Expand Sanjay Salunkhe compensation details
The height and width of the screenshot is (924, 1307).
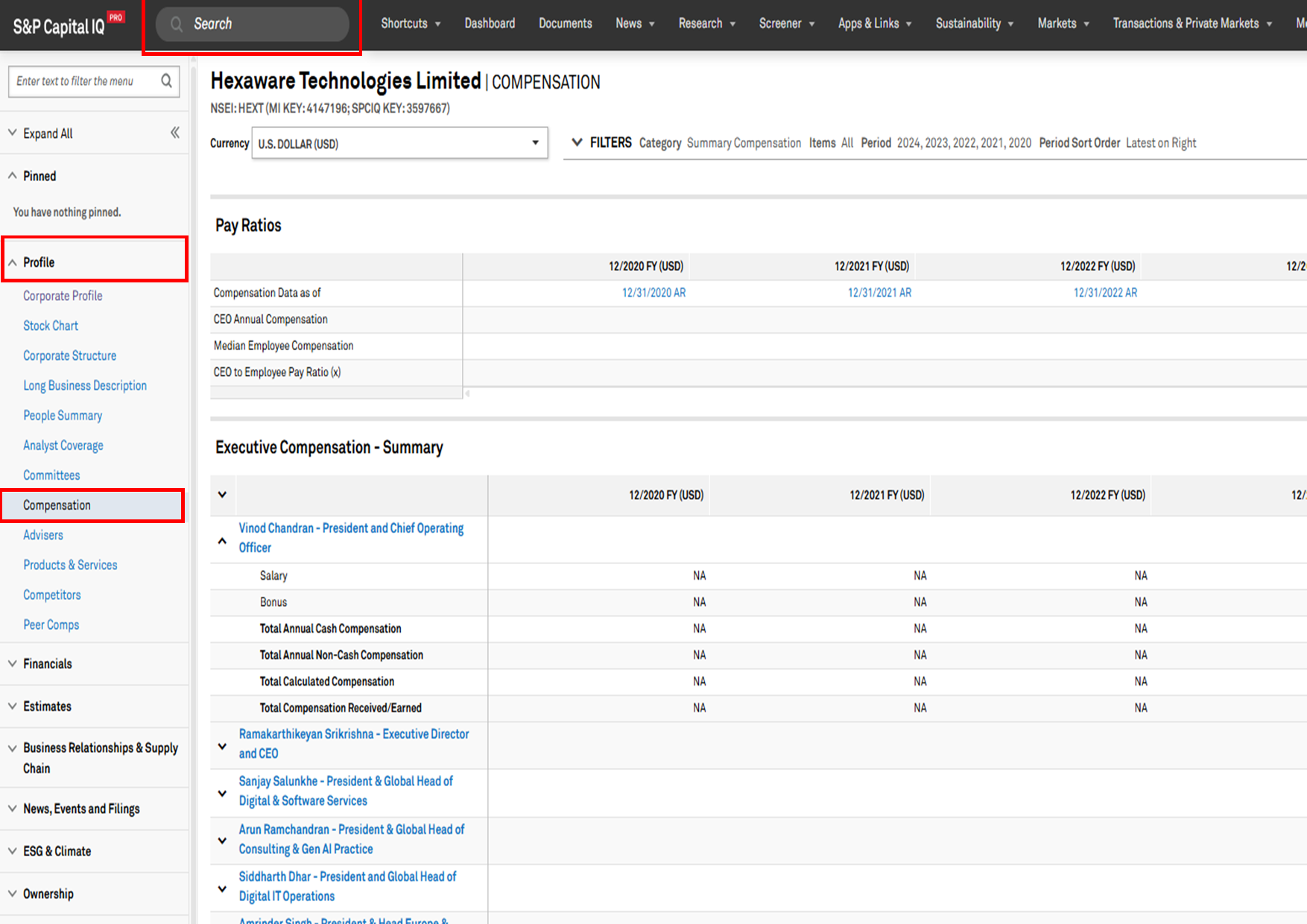pyautogui.click(x=222, y=793)
